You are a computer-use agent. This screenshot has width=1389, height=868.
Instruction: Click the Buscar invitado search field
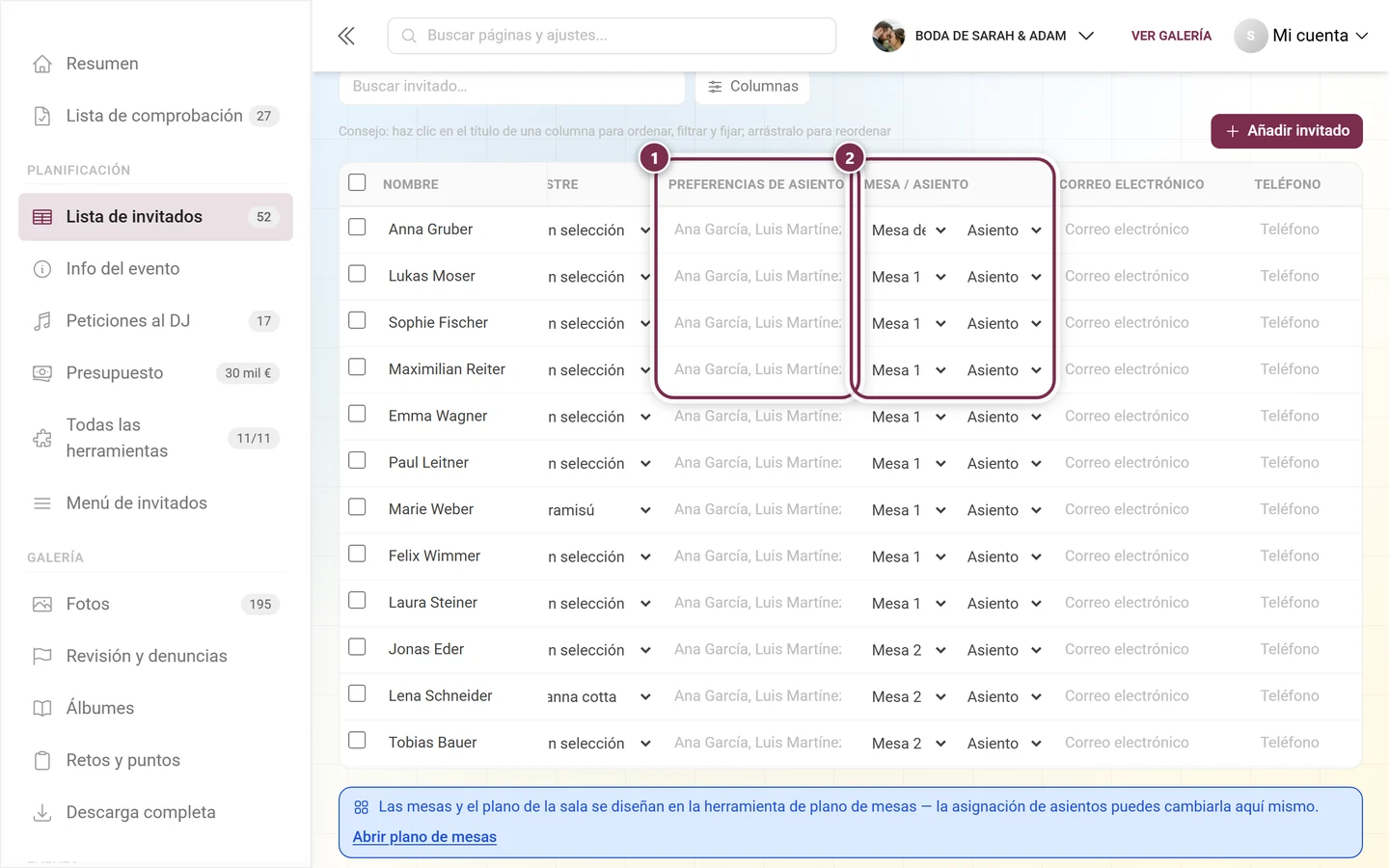pyautogui.click(x=512, y=87)
